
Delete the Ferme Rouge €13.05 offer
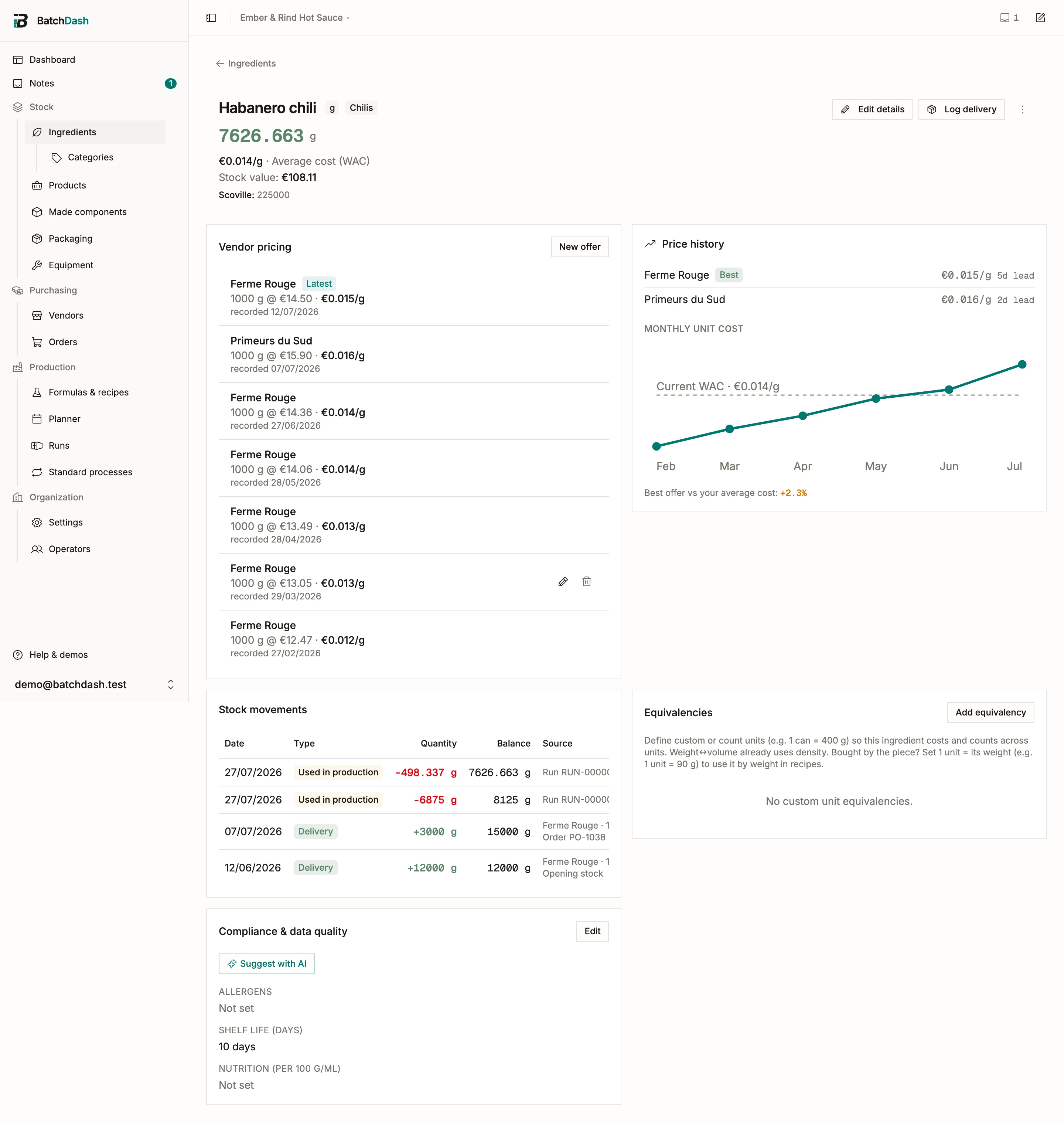click(x=586, y=581)
